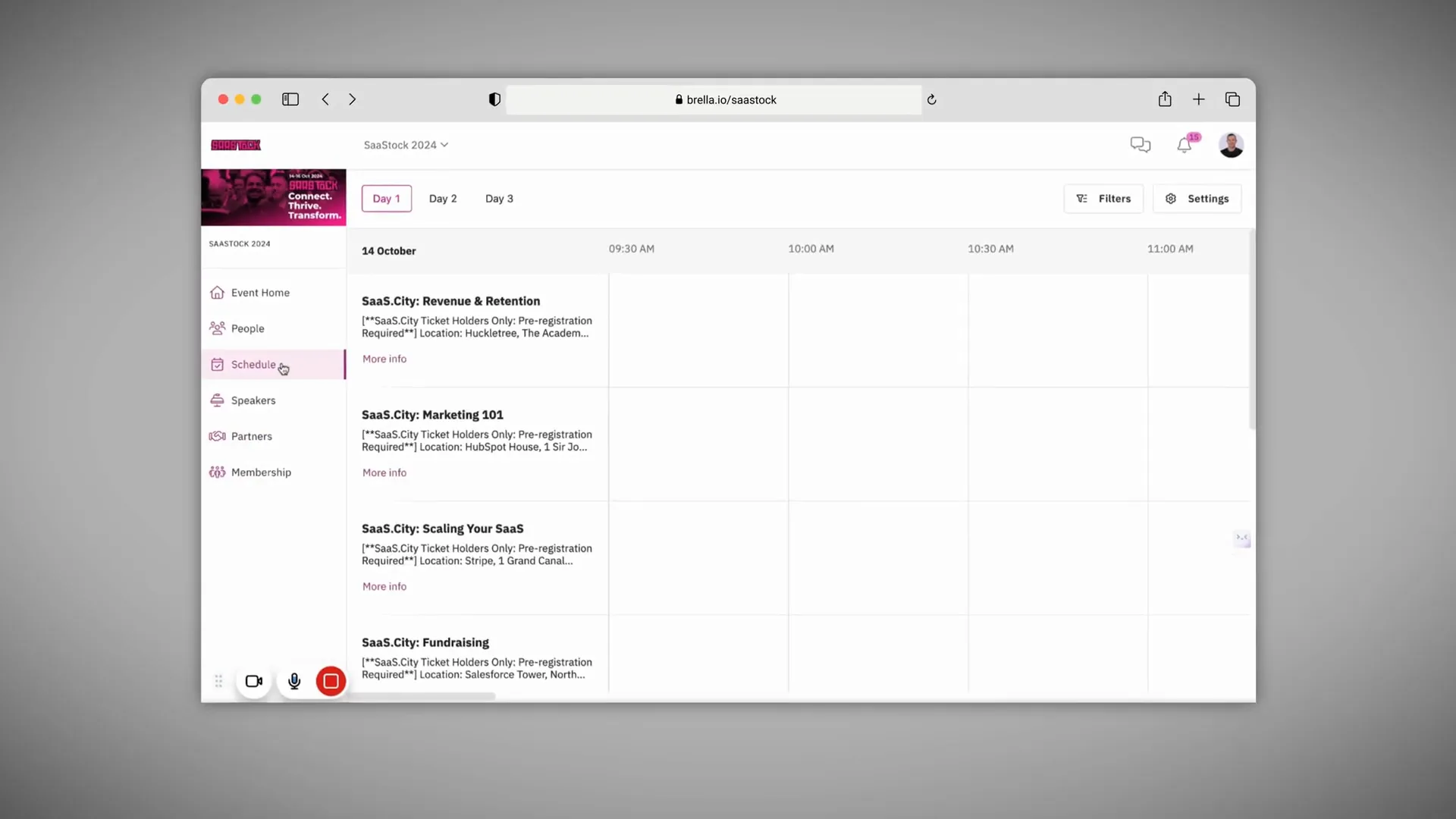Screen dimensions: 1456x819
Task: Click the 11:00 AM time header
Action: (1170, 249)
